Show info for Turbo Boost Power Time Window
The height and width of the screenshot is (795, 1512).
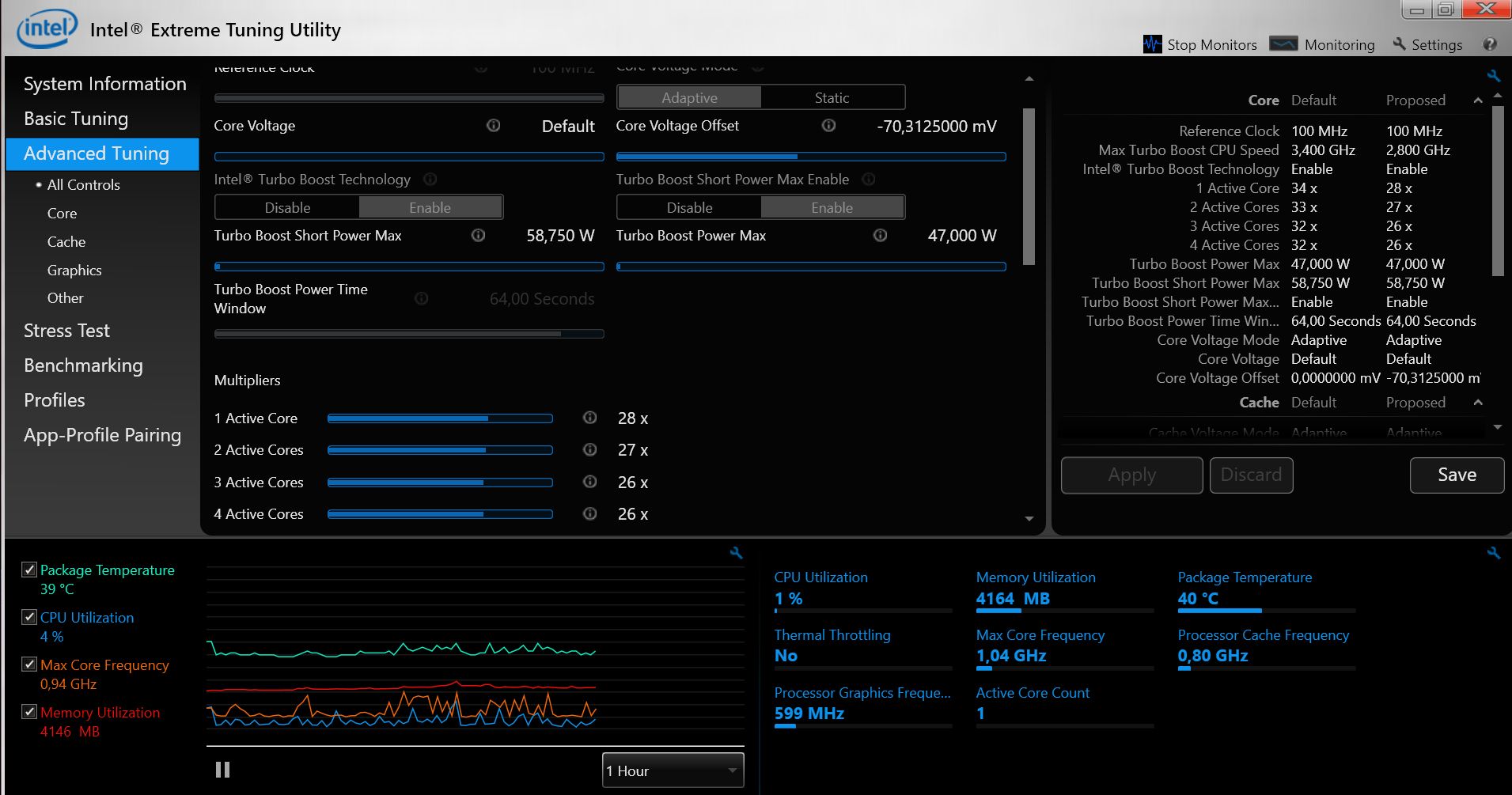point(422,298)
